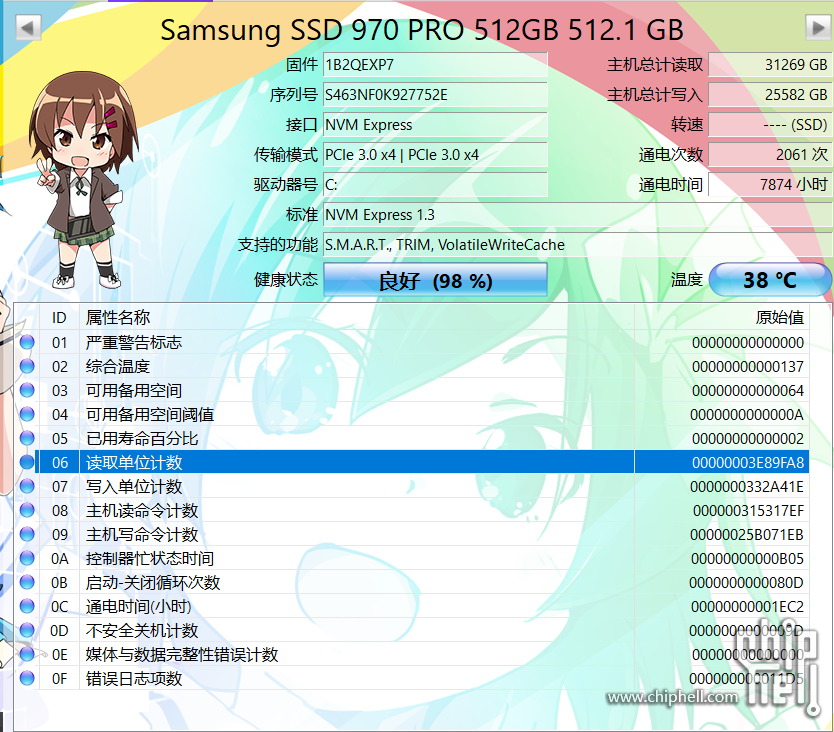Click the status orb for 主机写命令计数 row
The image size is (834, 732).
(27, 534)
